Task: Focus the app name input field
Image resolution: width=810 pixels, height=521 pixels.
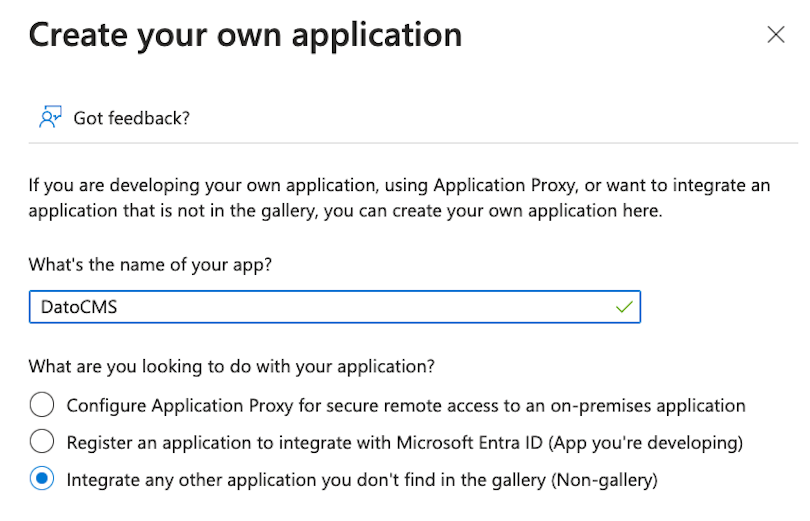Action: pyautogui.click(x=335, y=307)
